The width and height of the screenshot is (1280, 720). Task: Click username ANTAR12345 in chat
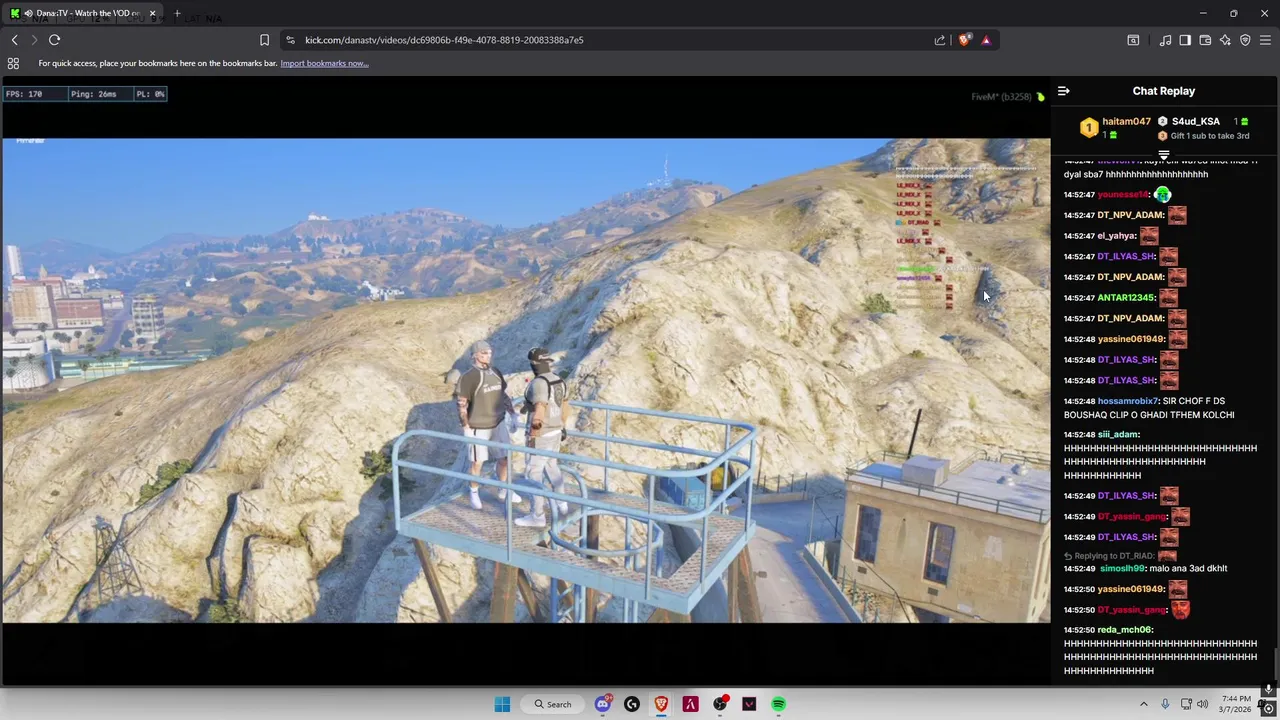coord(1126,298)
